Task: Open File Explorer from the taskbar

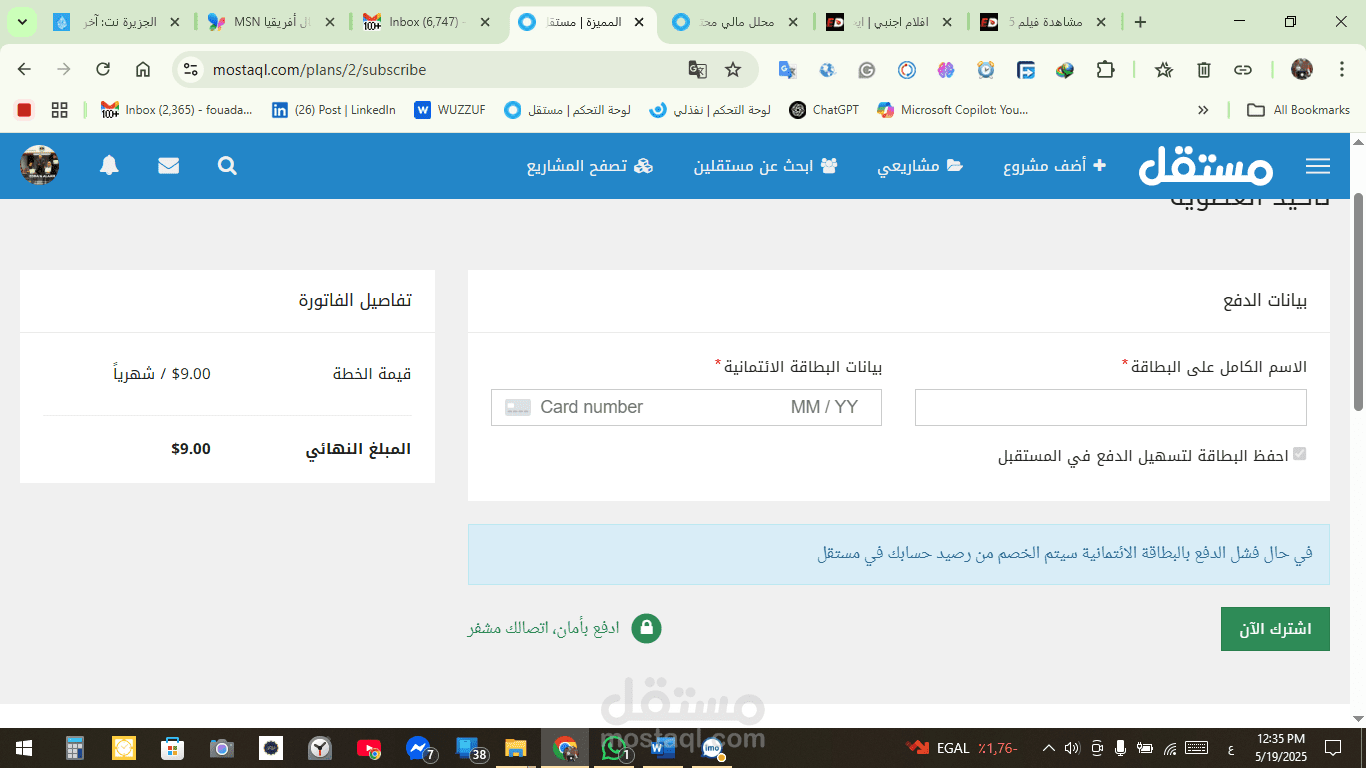Action: 516,748
